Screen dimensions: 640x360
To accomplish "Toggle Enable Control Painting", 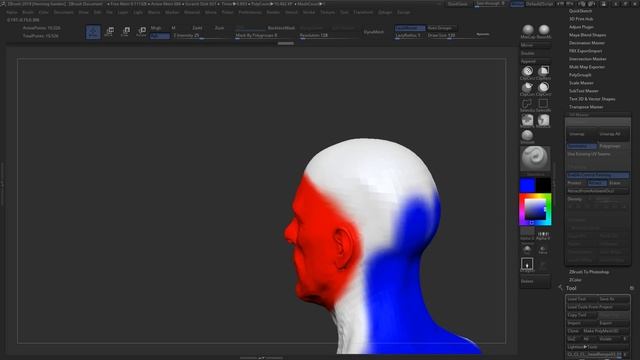I will (598, 175).
